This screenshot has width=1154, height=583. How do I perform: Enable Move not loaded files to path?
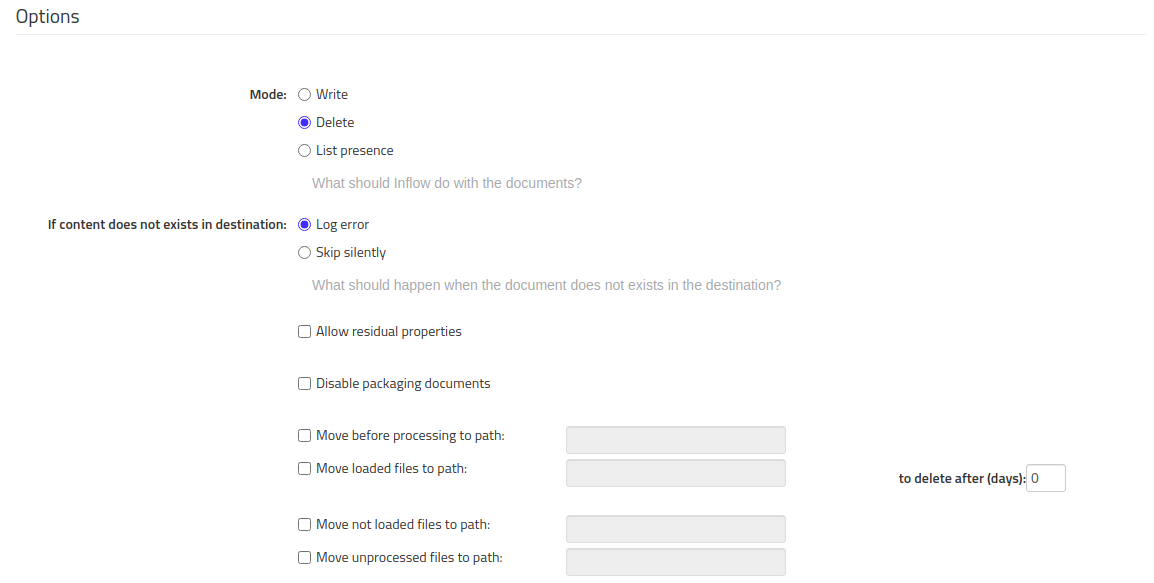304,524
